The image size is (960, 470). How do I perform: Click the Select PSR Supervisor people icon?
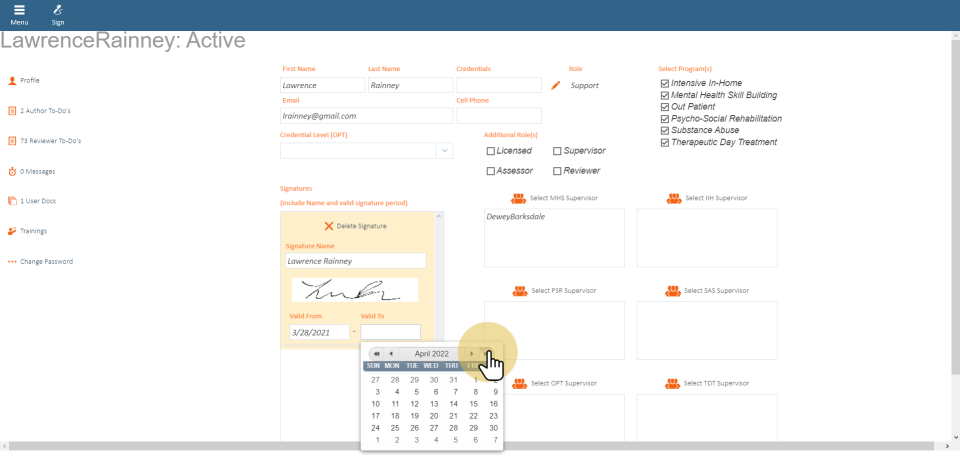(520, 291)
